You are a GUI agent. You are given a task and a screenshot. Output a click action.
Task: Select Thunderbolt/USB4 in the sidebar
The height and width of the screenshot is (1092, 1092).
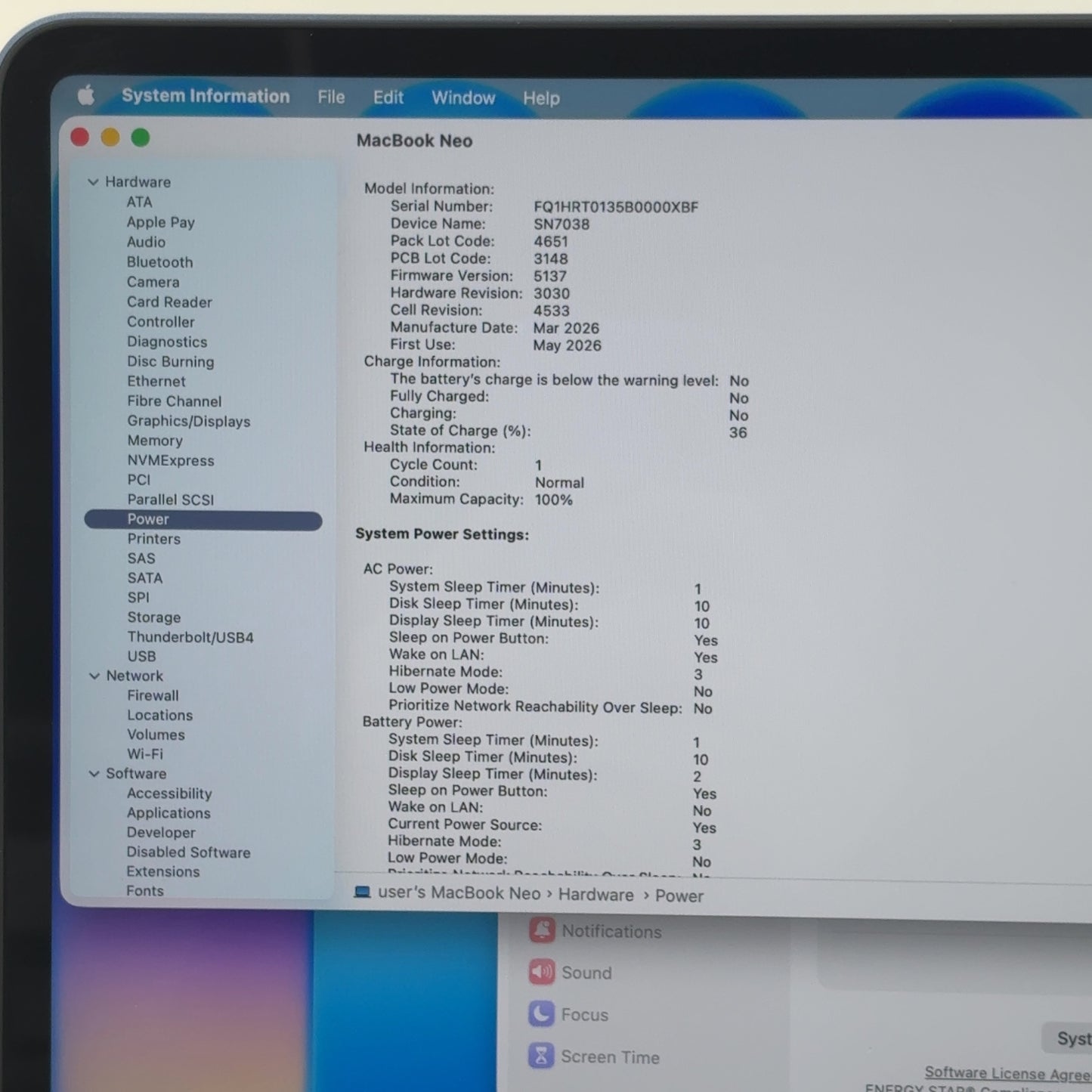pos(190,637)
